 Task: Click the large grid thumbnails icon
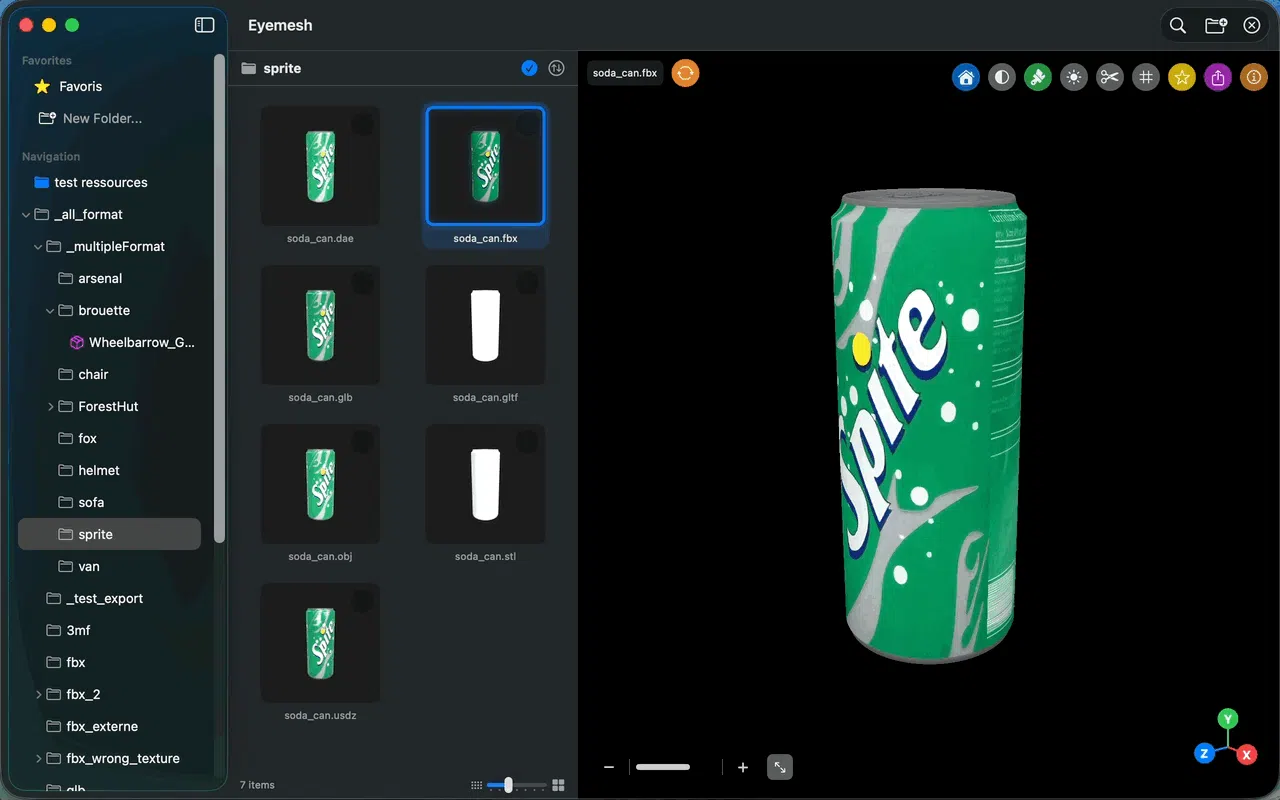point(559,785)
